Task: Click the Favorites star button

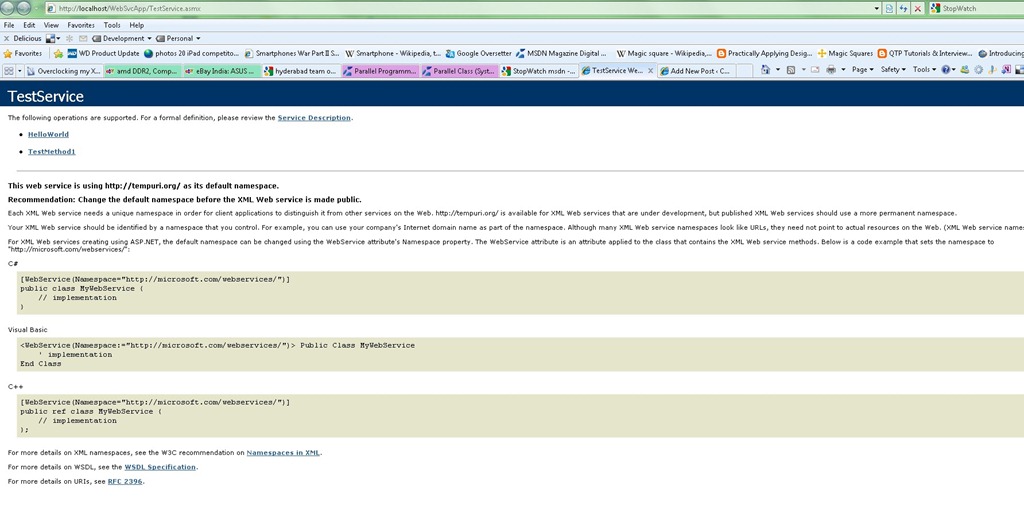Action: click(x=23, y=53)
